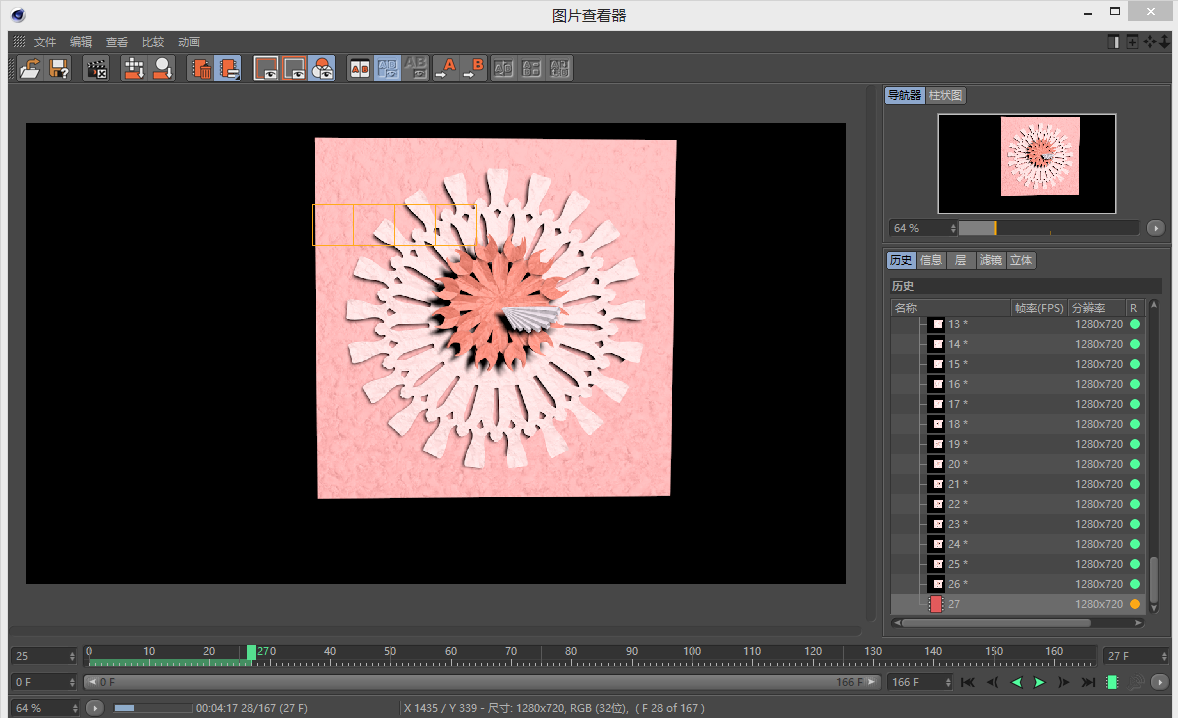Click the Set as A icon

445,68
